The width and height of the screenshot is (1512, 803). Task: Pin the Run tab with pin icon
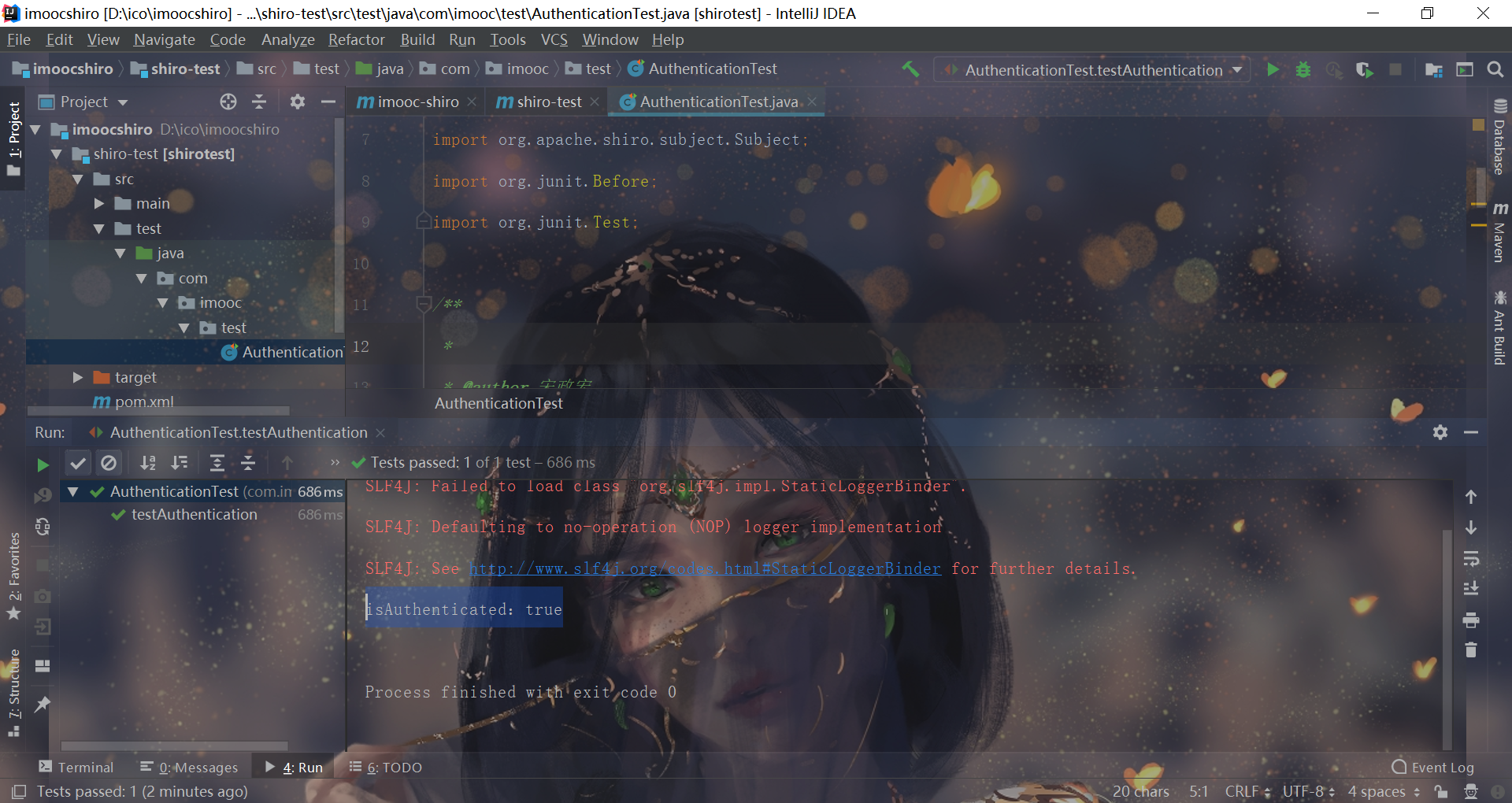pyautogui.click(x=43, y=704)
